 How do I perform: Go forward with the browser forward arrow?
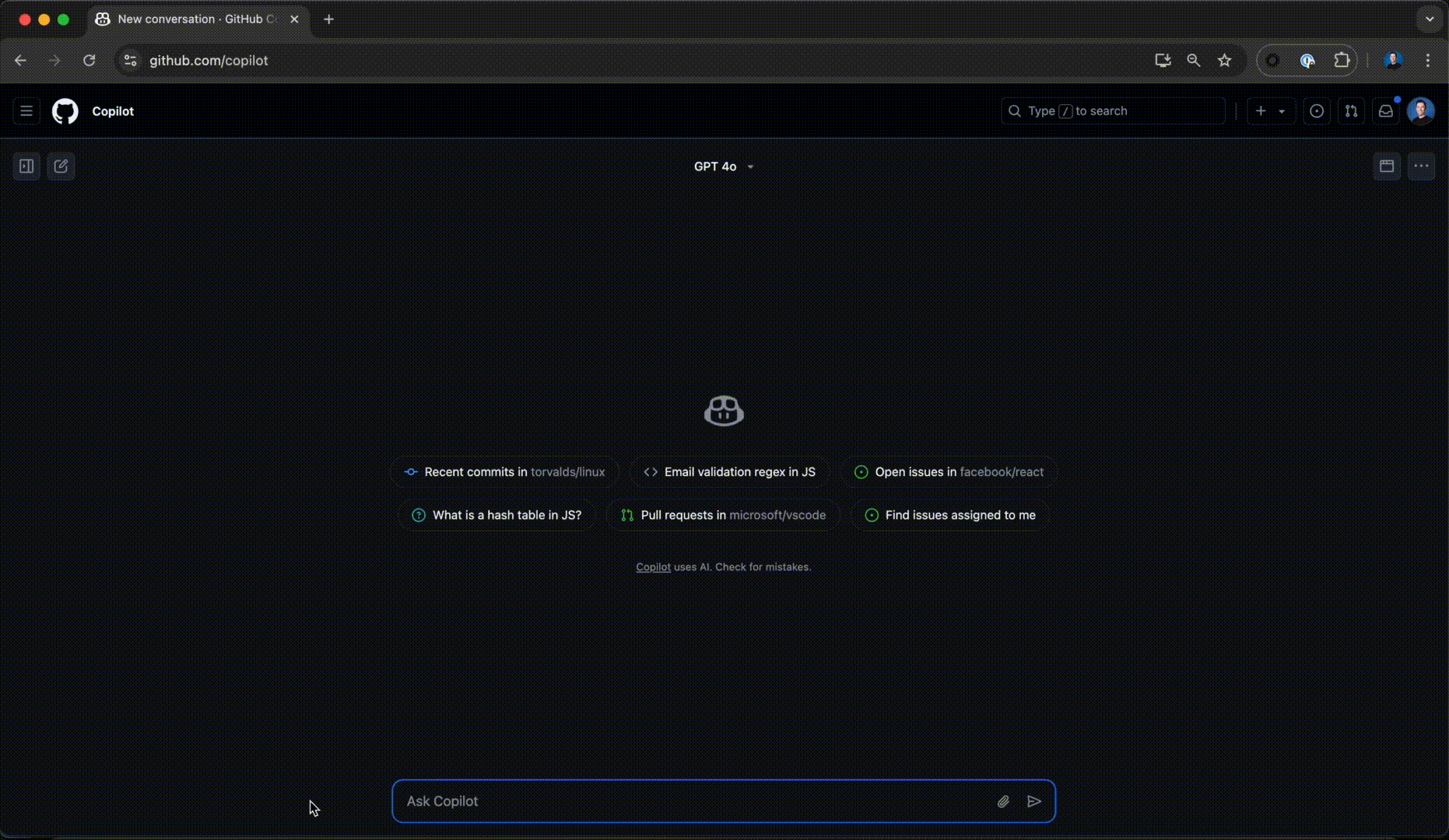[54, 60]
